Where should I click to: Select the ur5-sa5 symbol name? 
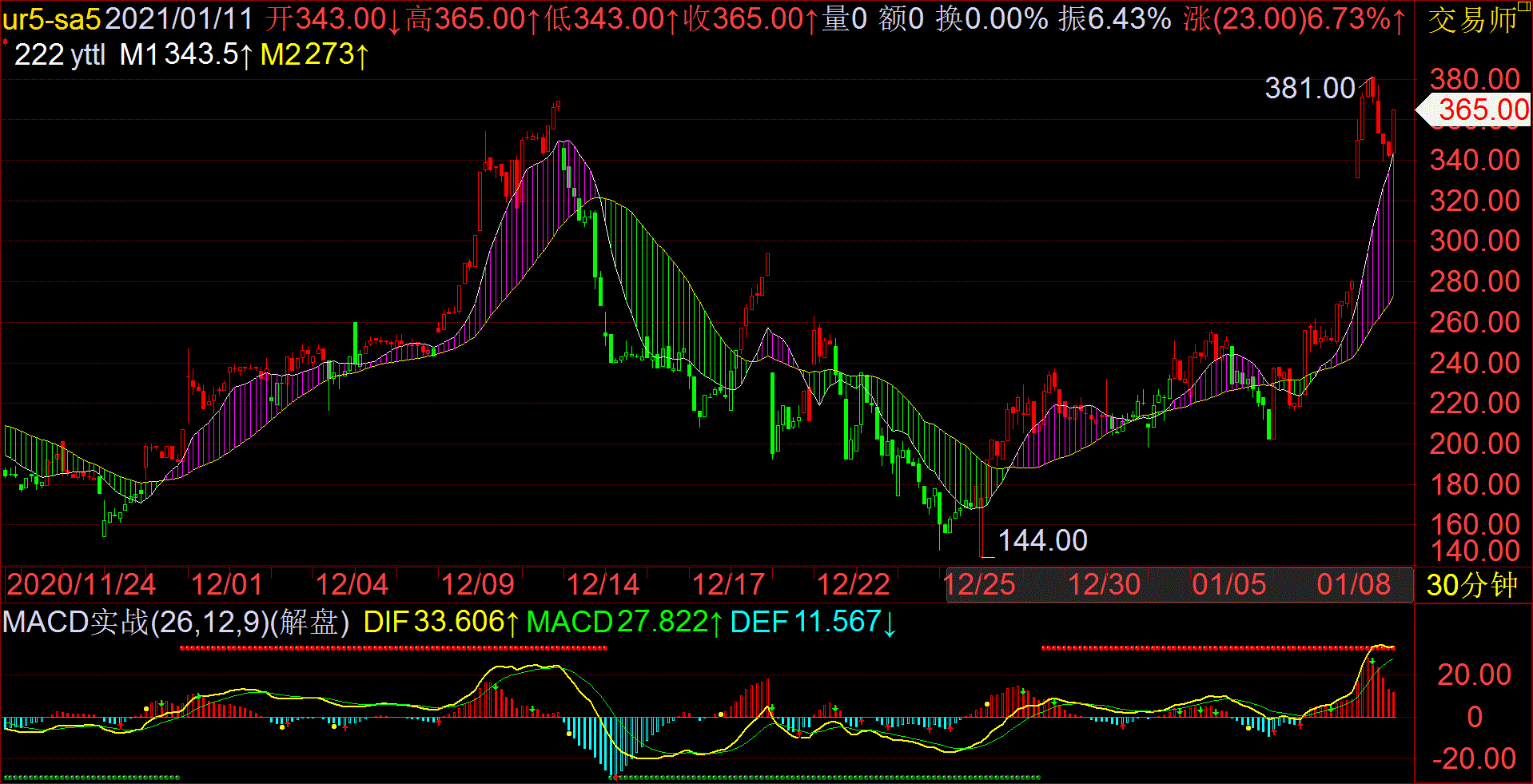point(52,19)
